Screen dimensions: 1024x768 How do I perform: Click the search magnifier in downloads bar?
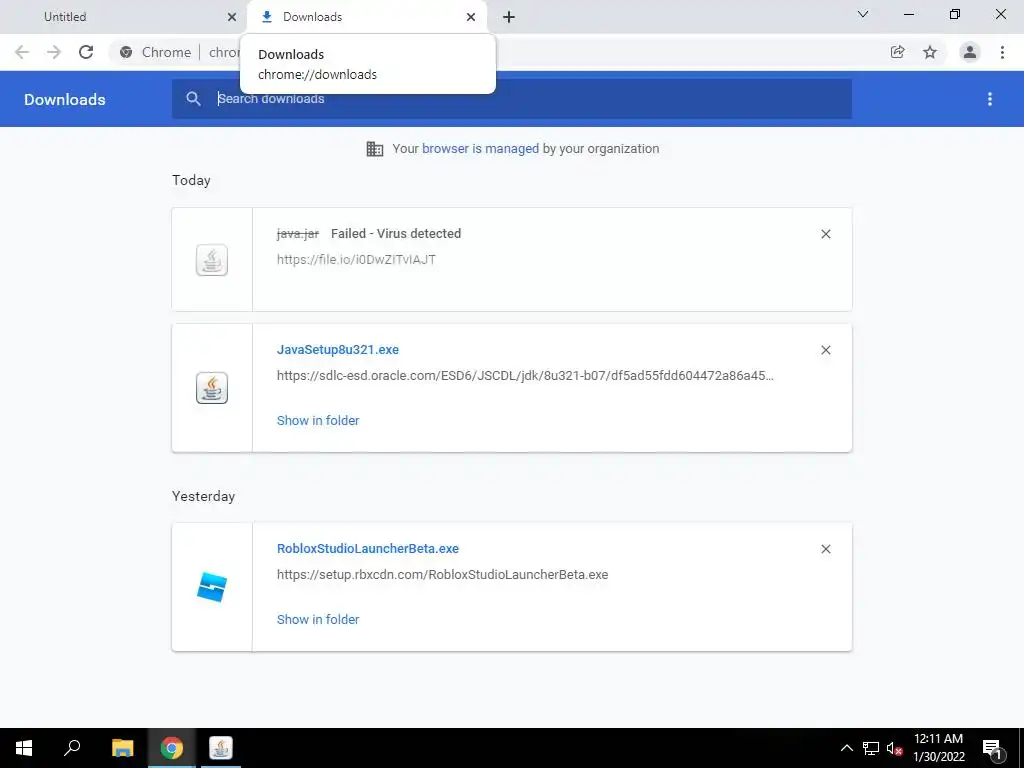pyautogui.click(x=193, y=99)
